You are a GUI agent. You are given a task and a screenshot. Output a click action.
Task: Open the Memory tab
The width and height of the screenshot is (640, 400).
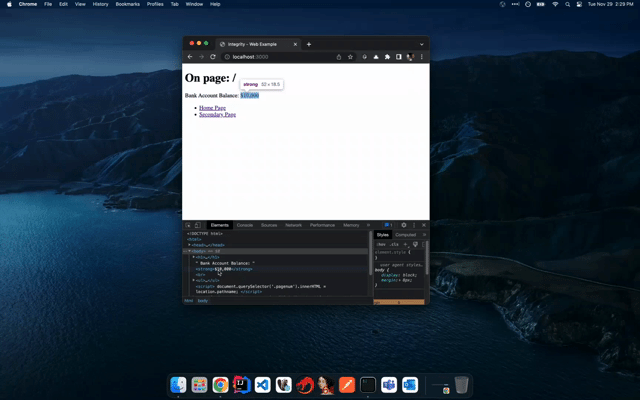pos(351,225)
